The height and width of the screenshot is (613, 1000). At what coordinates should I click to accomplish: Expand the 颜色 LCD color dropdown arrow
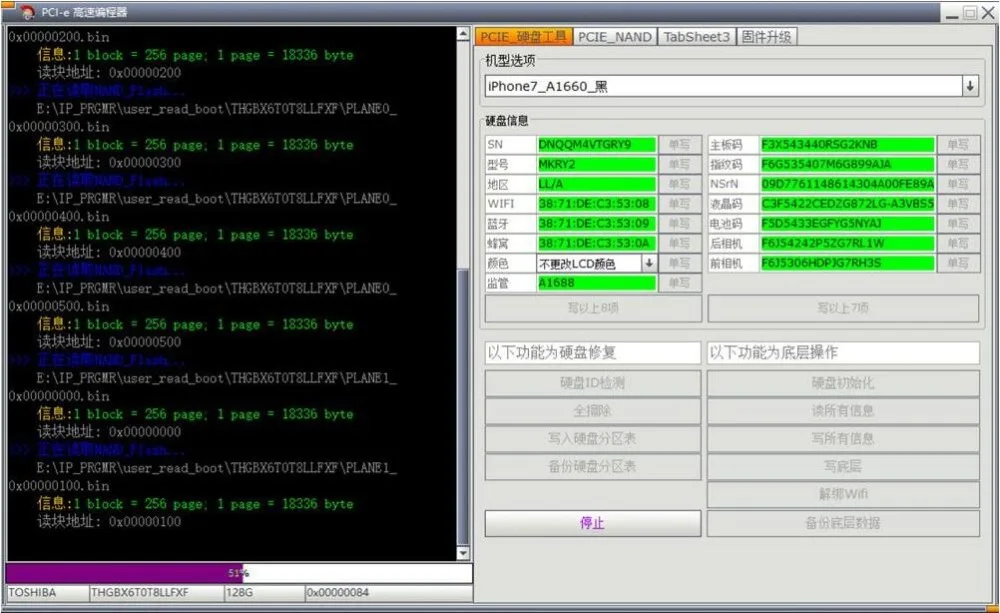coord(649,263)
